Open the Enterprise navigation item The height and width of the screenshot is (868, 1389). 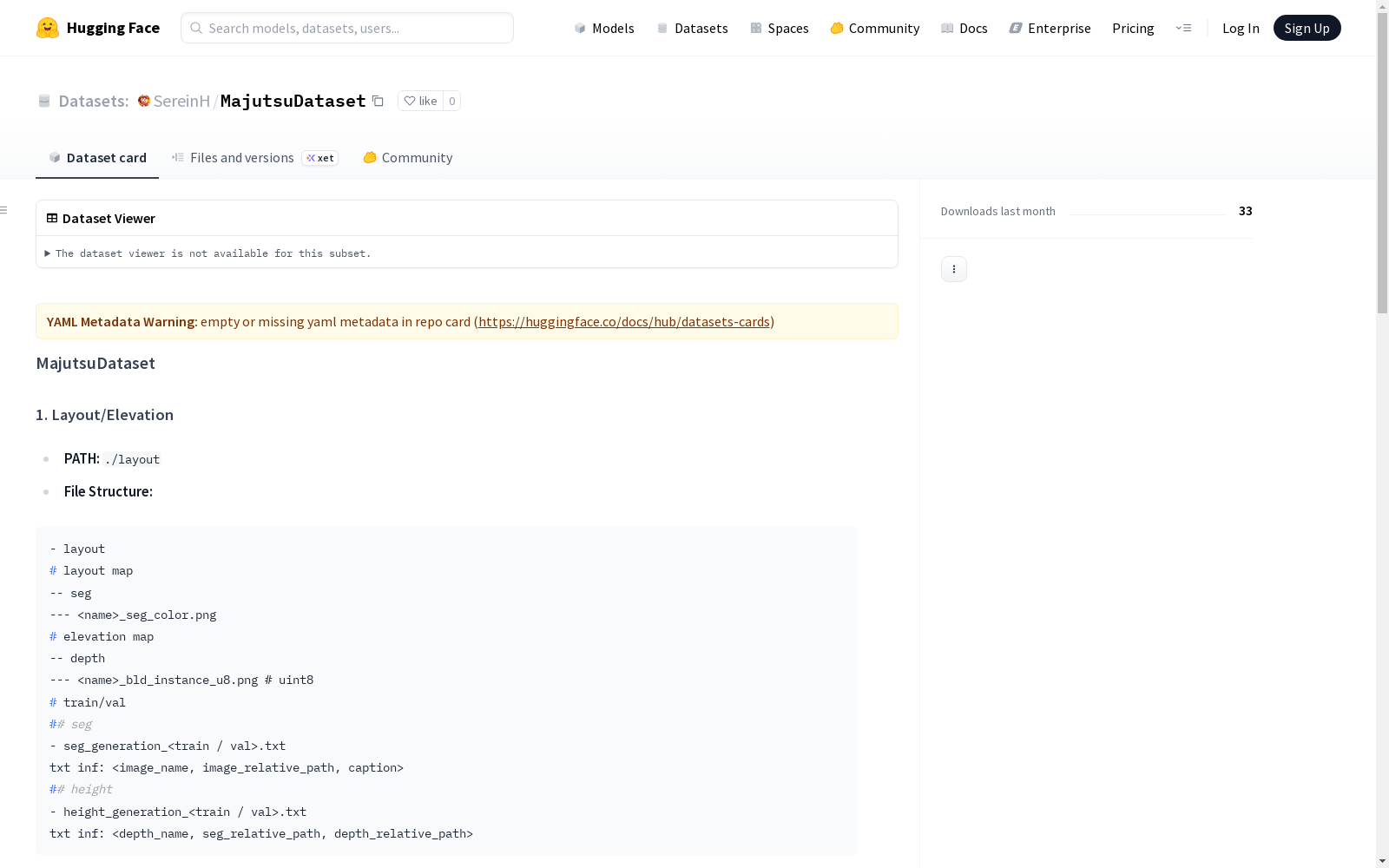1050,28
